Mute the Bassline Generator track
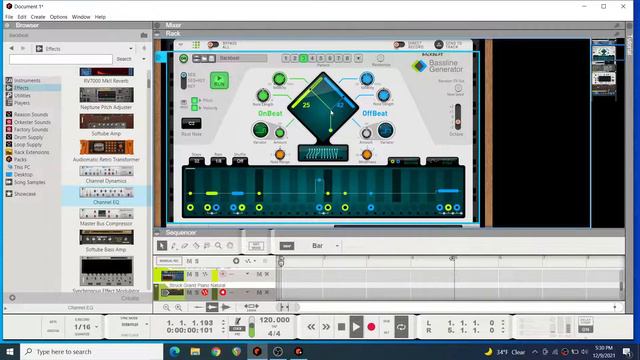 (189, 275)
